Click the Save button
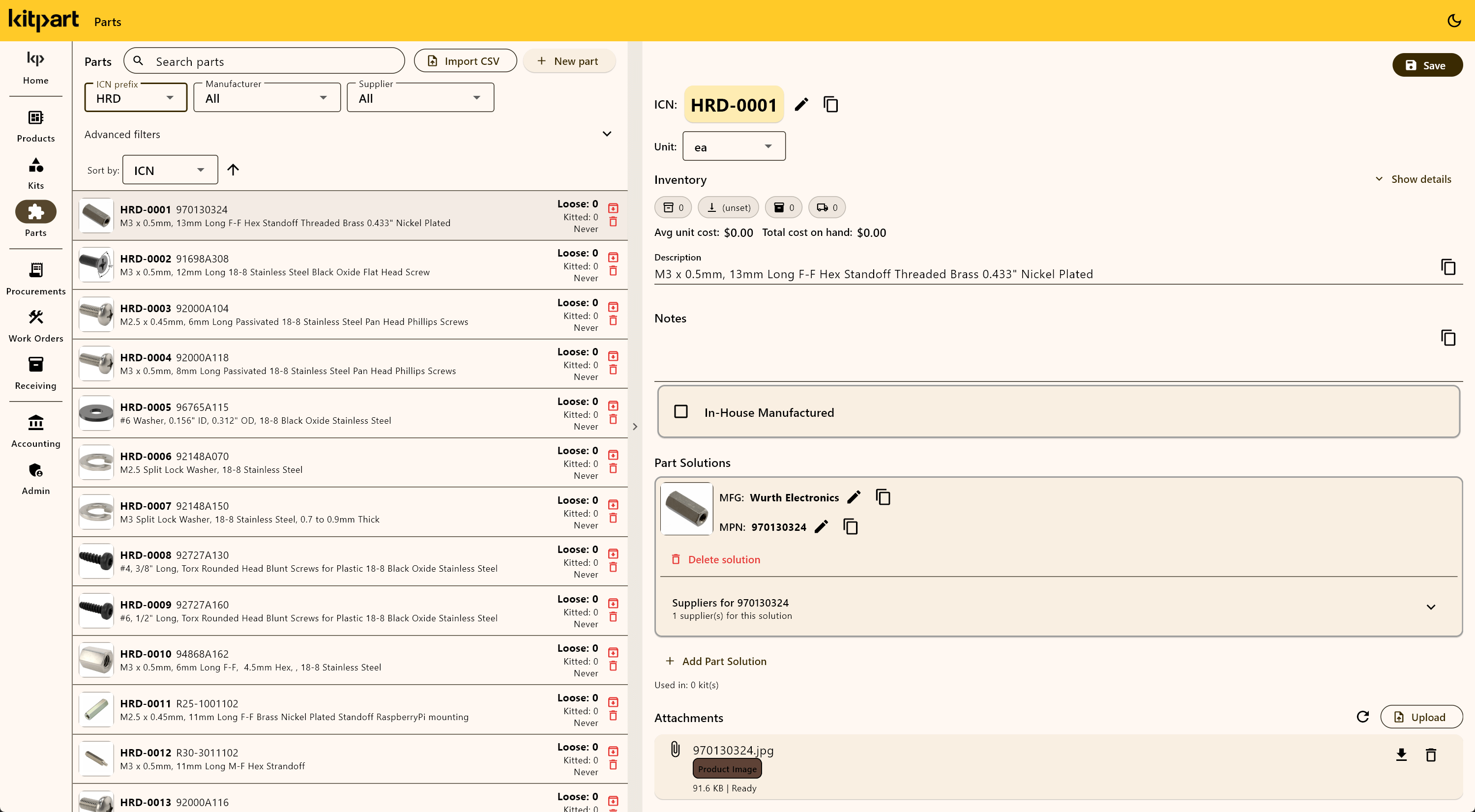 click(1427, 65)
